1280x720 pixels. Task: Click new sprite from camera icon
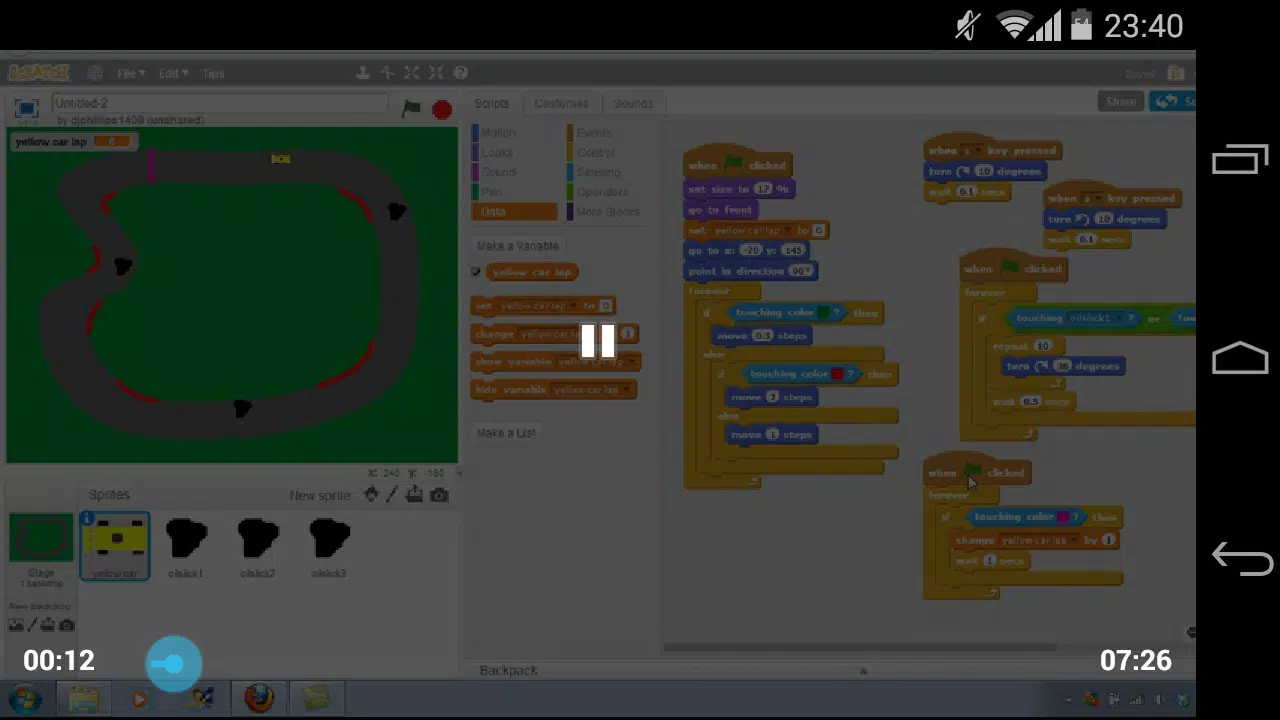click(x=439, y=495)
